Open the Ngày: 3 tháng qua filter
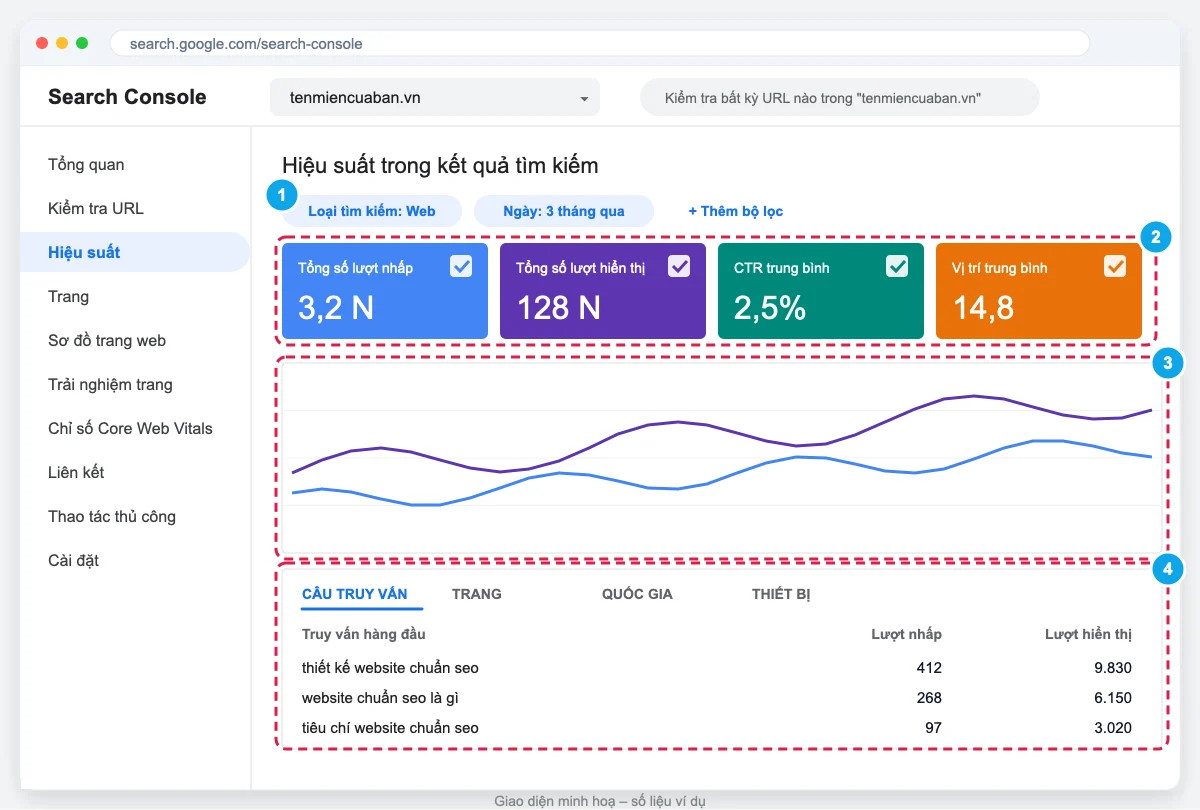 point(564,211)
